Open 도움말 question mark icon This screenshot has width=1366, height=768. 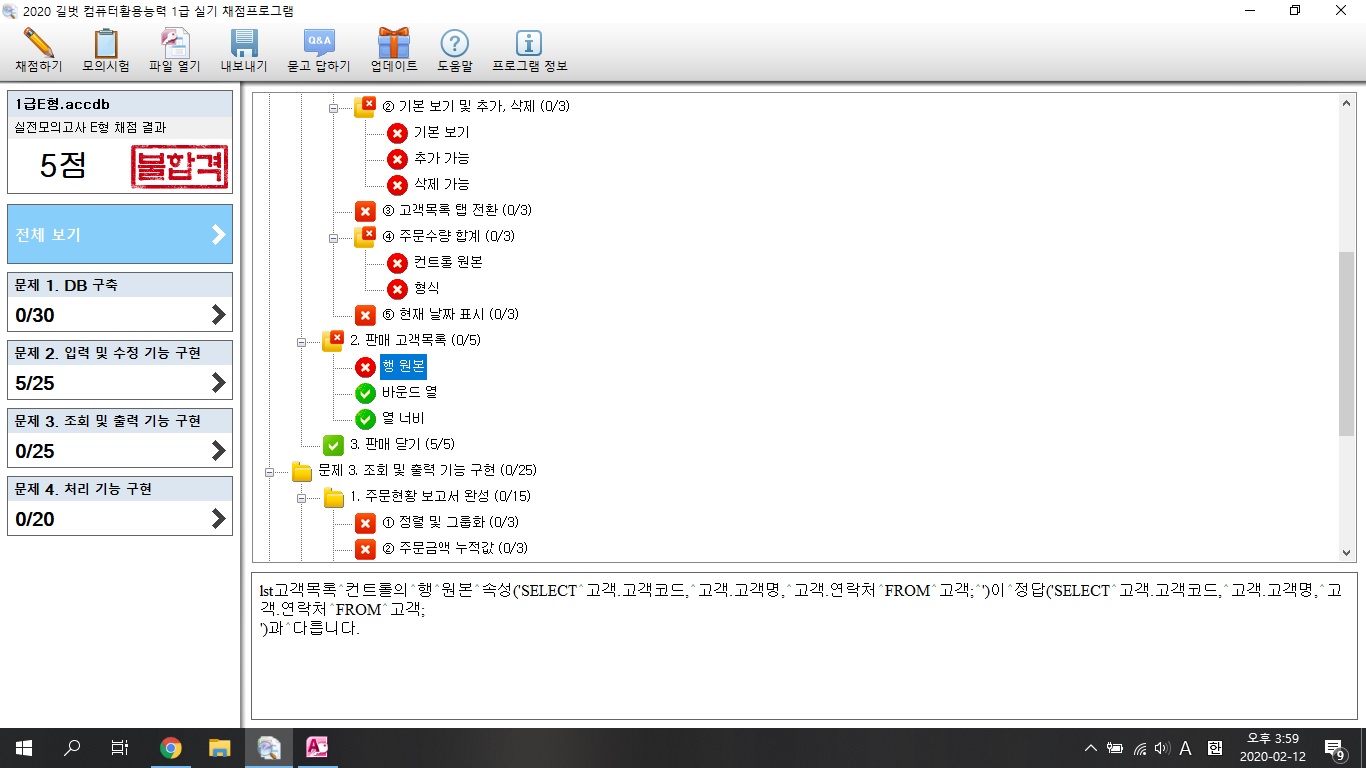click(x=454, y=44)
